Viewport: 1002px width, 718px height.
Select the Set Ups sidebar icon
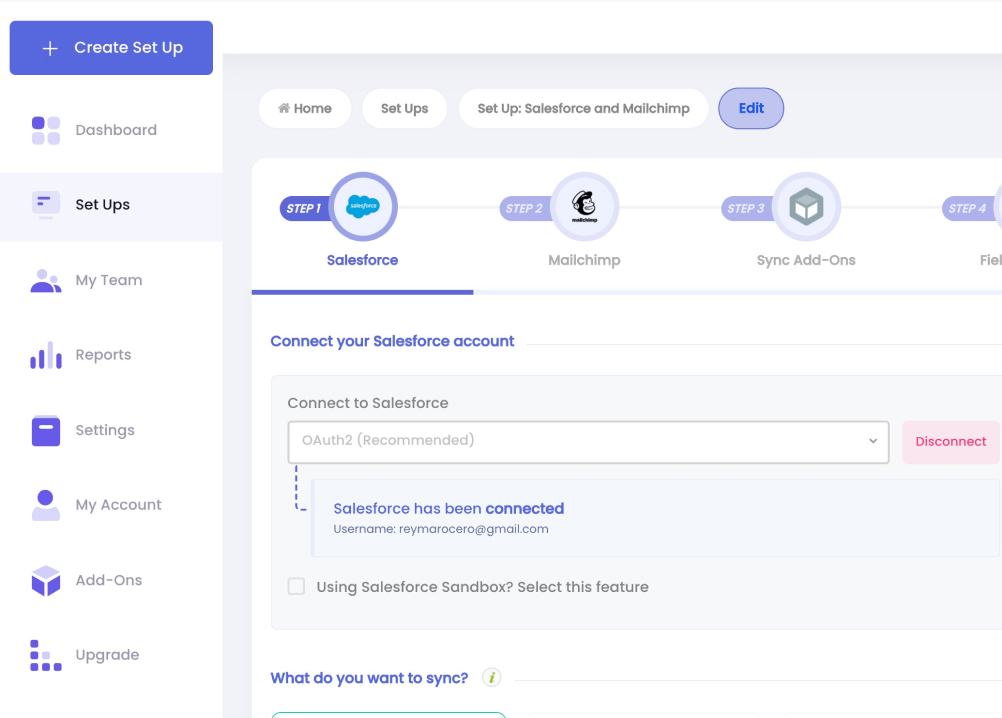(x=46, y=205)
